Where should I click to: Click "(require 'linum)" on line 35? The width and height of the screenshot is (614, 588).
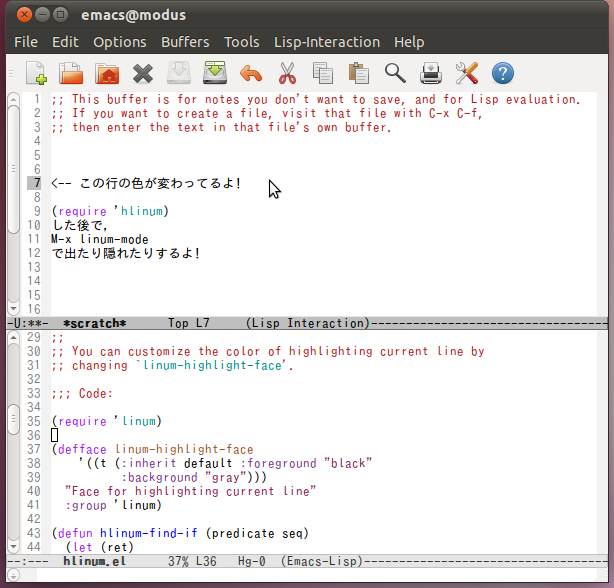pos(107,421)
